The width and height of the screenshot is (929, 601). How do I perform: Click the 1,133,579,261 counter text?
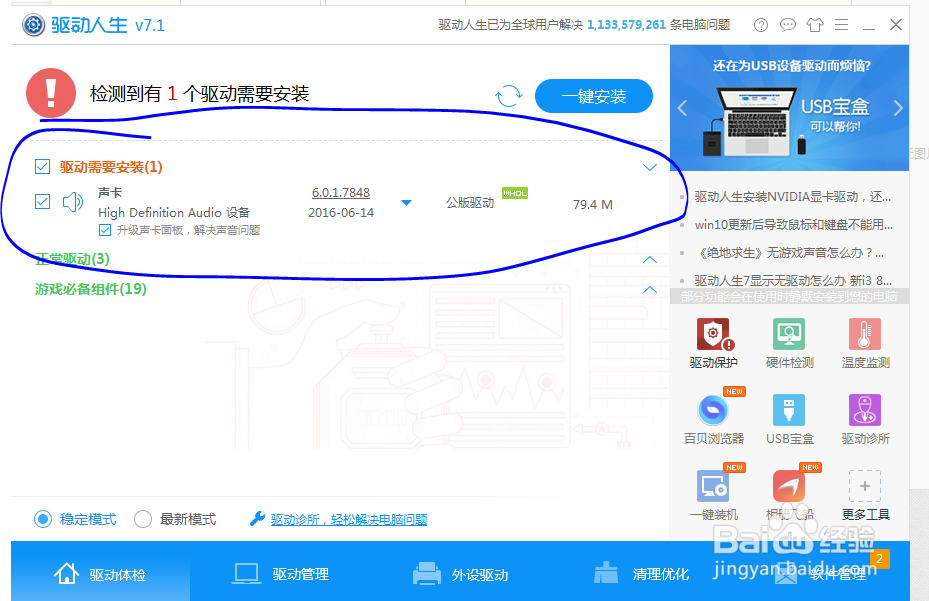coord(626,25)
